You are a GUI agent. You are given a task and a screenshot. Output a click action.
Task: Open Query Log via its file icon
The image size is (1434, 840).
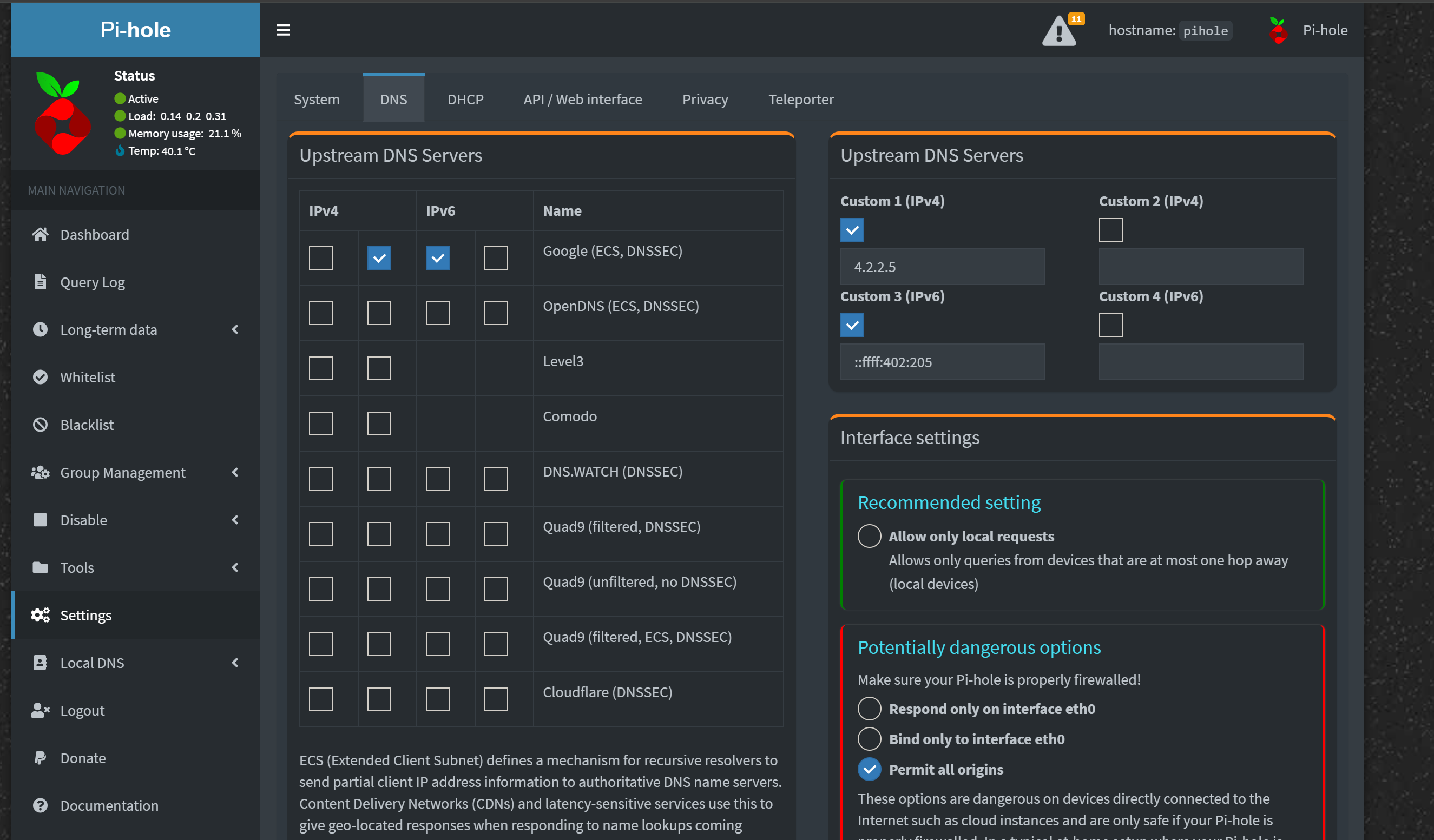(40, 282)
